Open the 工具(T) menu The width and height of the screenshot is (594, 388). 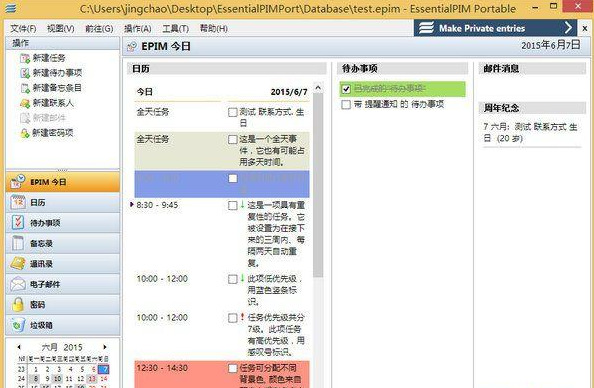175,29
